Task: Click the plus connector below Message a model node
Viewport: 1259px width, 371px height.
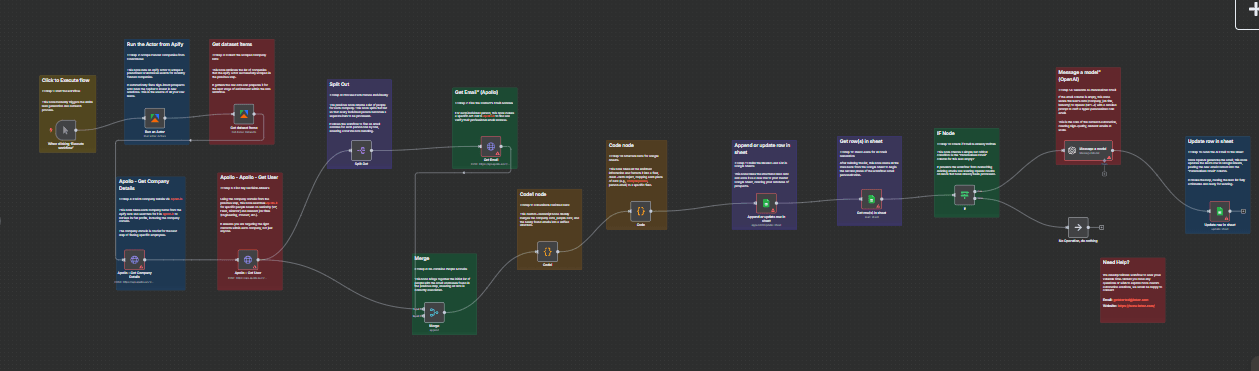Action: coord(1103,173)
